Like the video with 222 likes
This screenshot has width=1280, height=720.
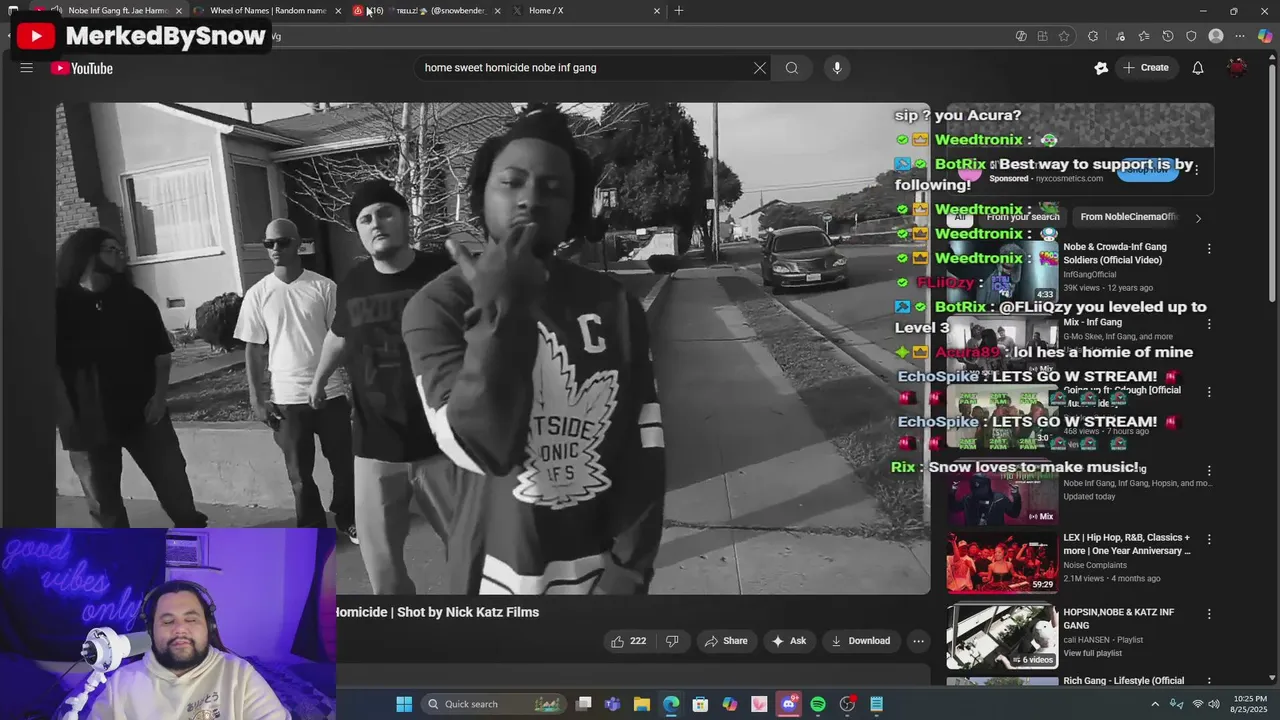(628, 641)
